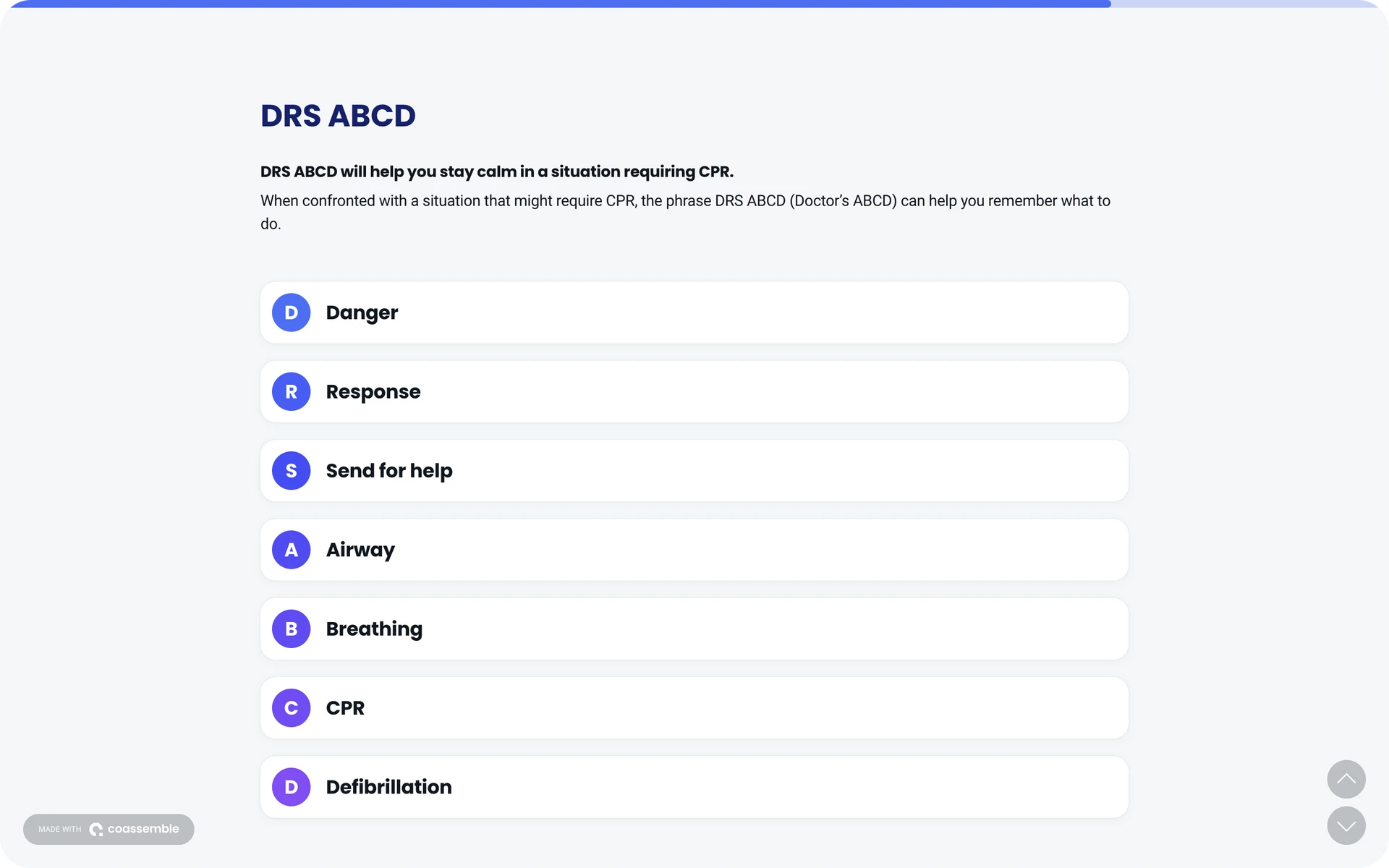Click the course progress bar at top

[694, 4]
